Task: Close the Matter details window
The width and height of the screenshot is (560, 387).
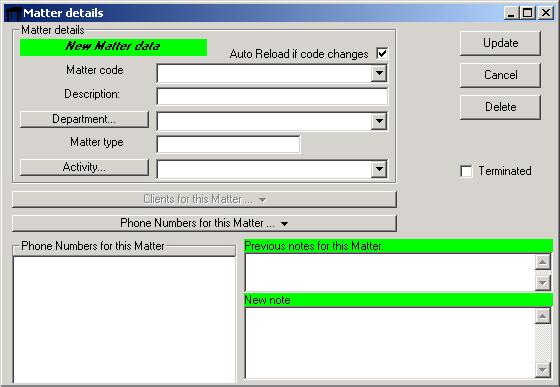Action: 546,13
